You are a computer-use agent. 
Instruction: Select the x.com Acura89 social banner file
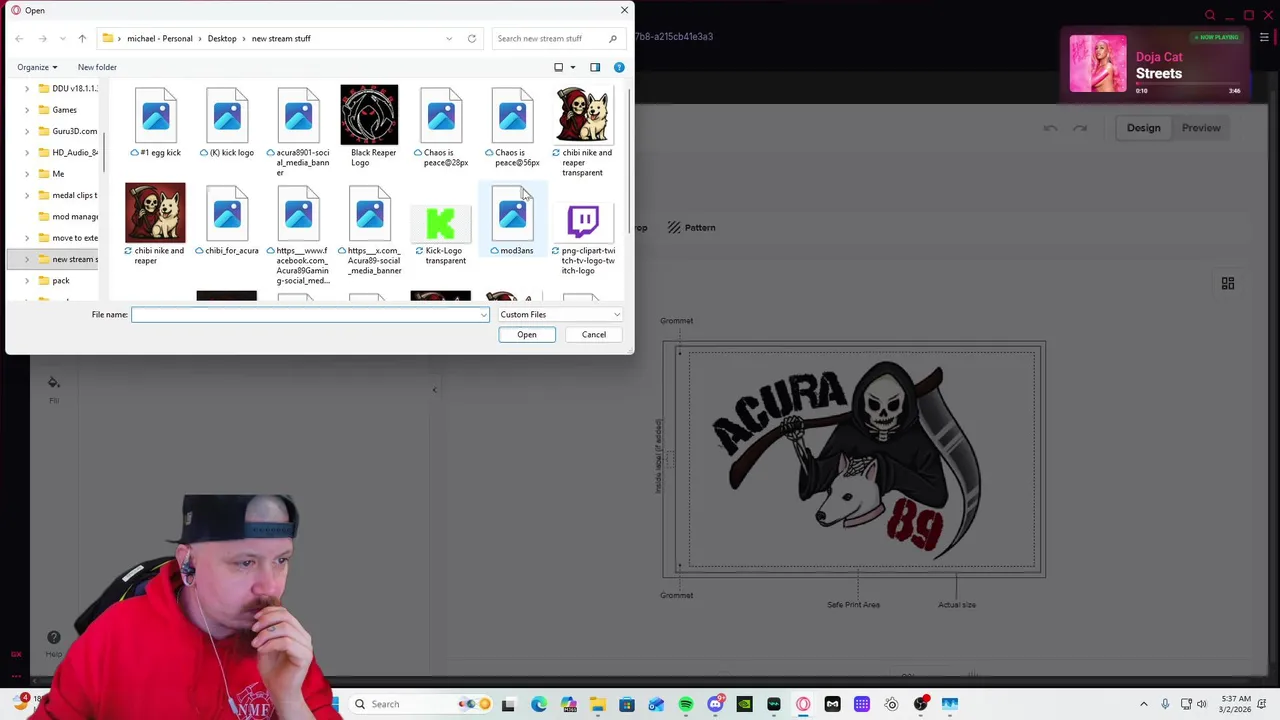pos(370,229)
